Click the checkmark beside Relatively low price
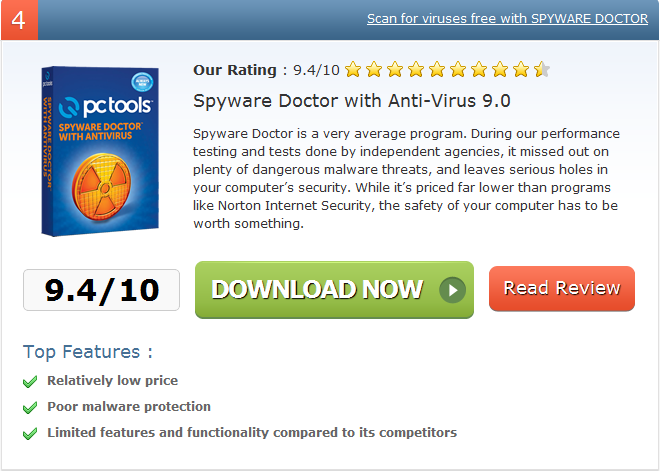Screen dimensions: 660x471 [x=30, y=381]
